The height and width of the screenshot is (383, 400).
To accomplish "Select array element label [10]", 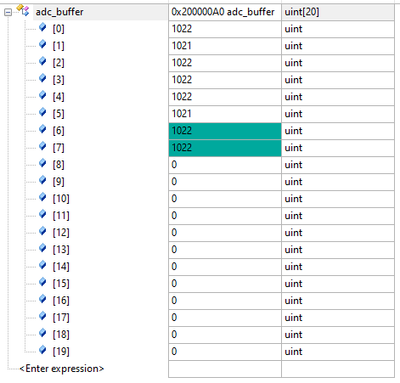I will pyautogui.click(x=61, y=199).
